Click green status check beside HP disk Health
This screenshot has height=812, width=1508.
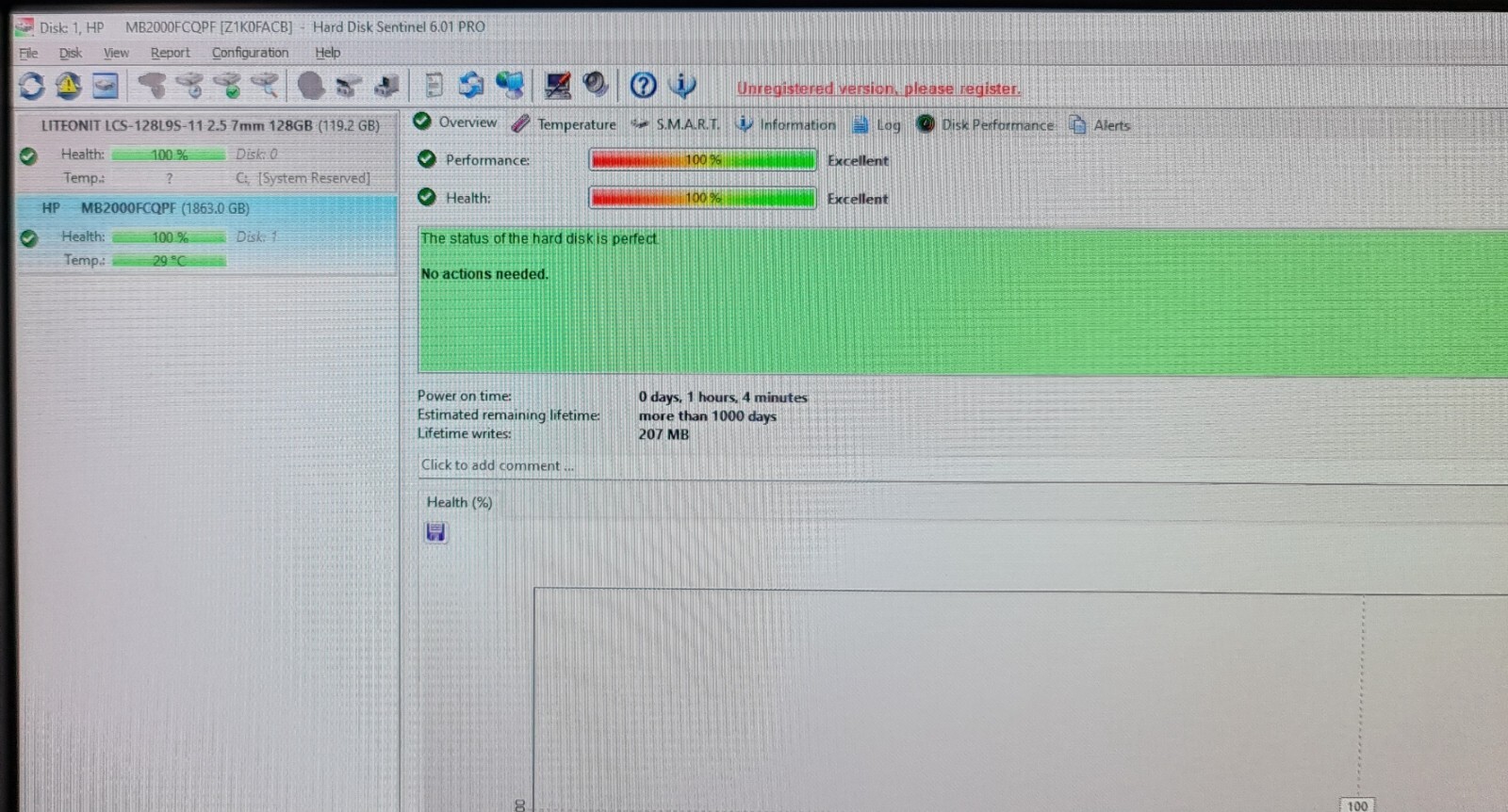tap(28, 238)
